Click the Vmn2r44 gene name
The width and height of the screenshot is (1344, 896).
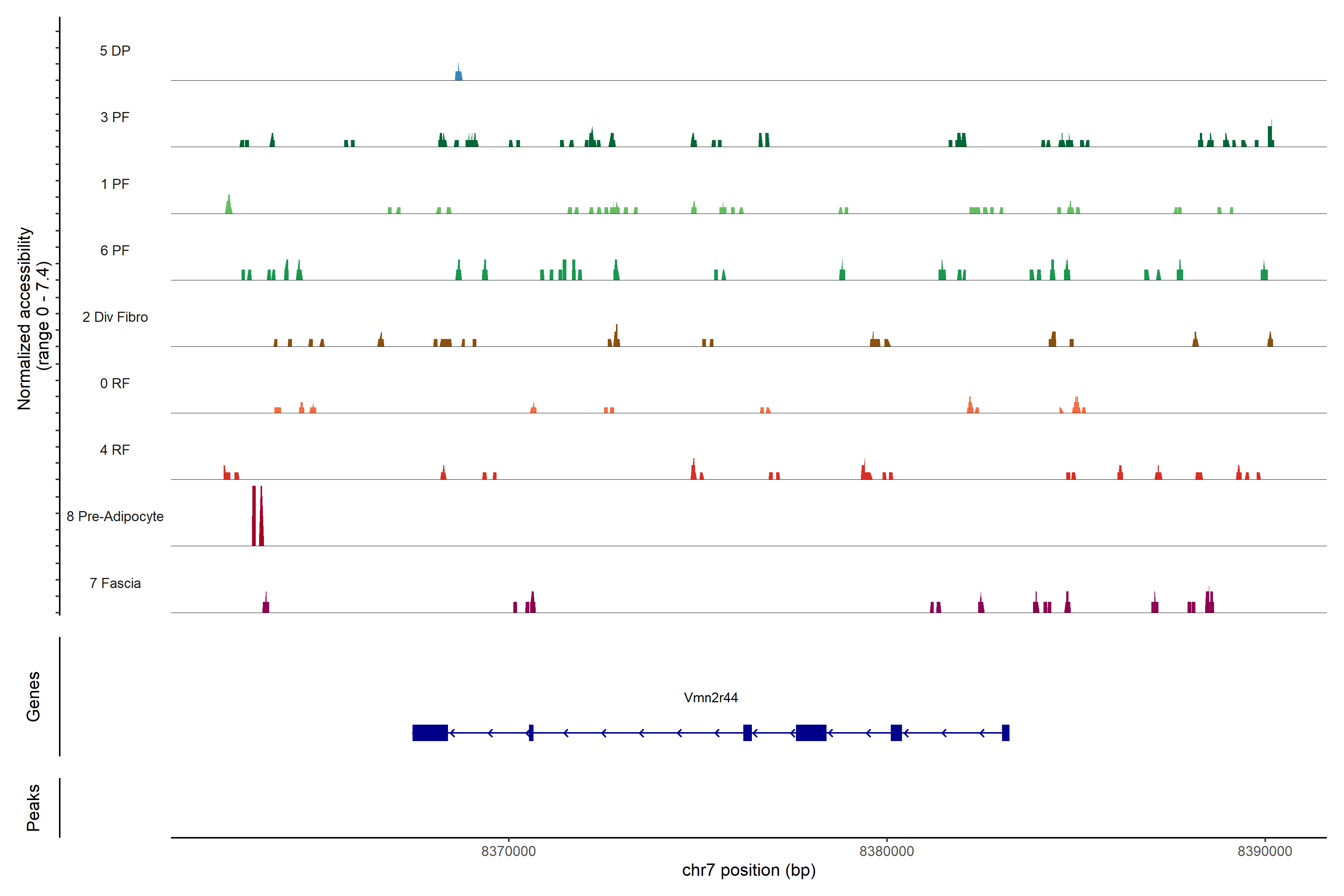tap(710, 698)
